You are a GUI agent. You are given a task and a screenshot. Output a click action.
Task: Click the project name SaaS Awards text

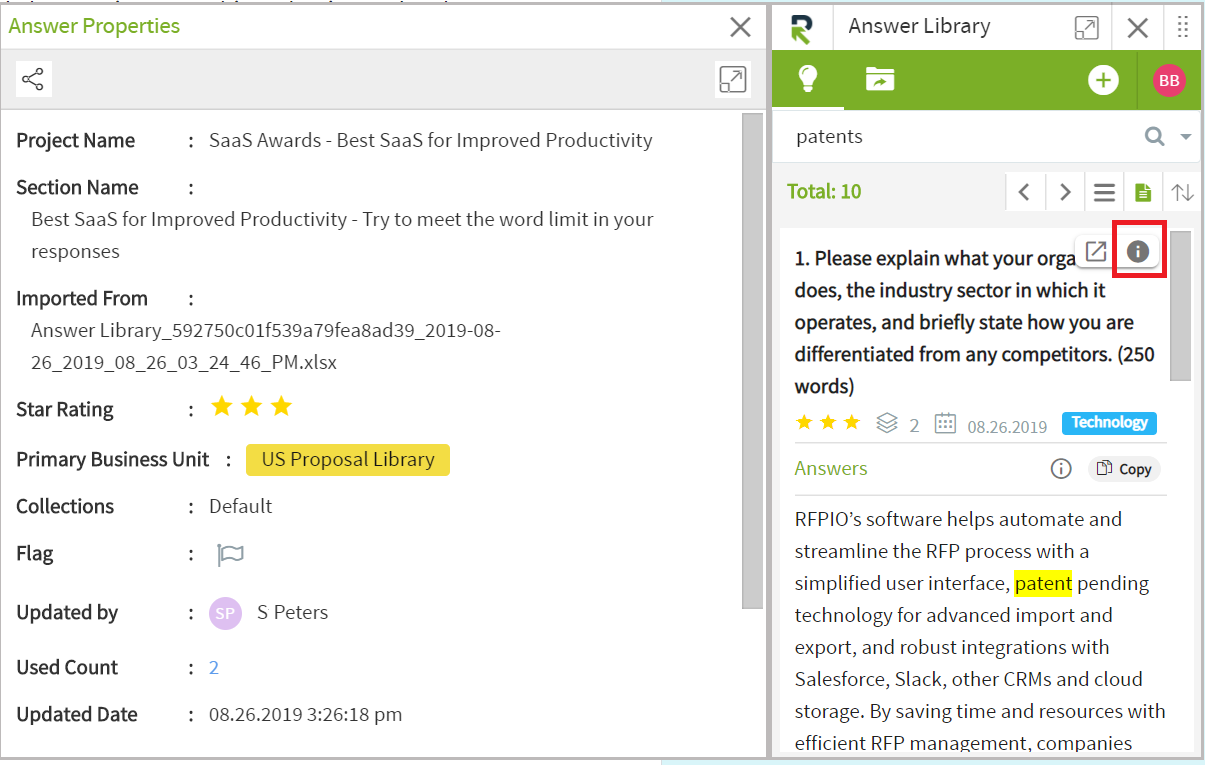[x=431, y=141]
